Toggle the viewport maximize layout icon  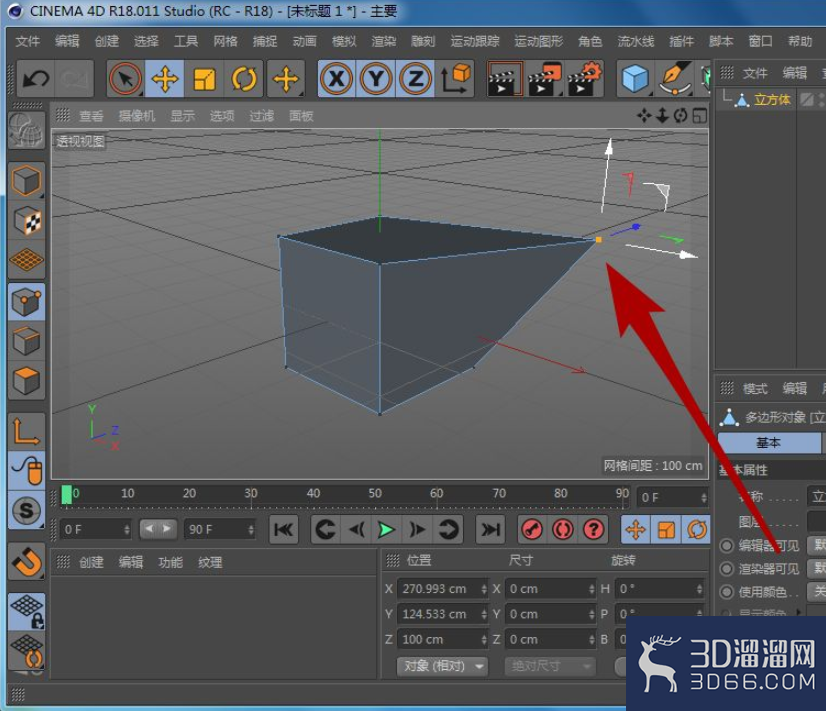click(x=700, y=115)
